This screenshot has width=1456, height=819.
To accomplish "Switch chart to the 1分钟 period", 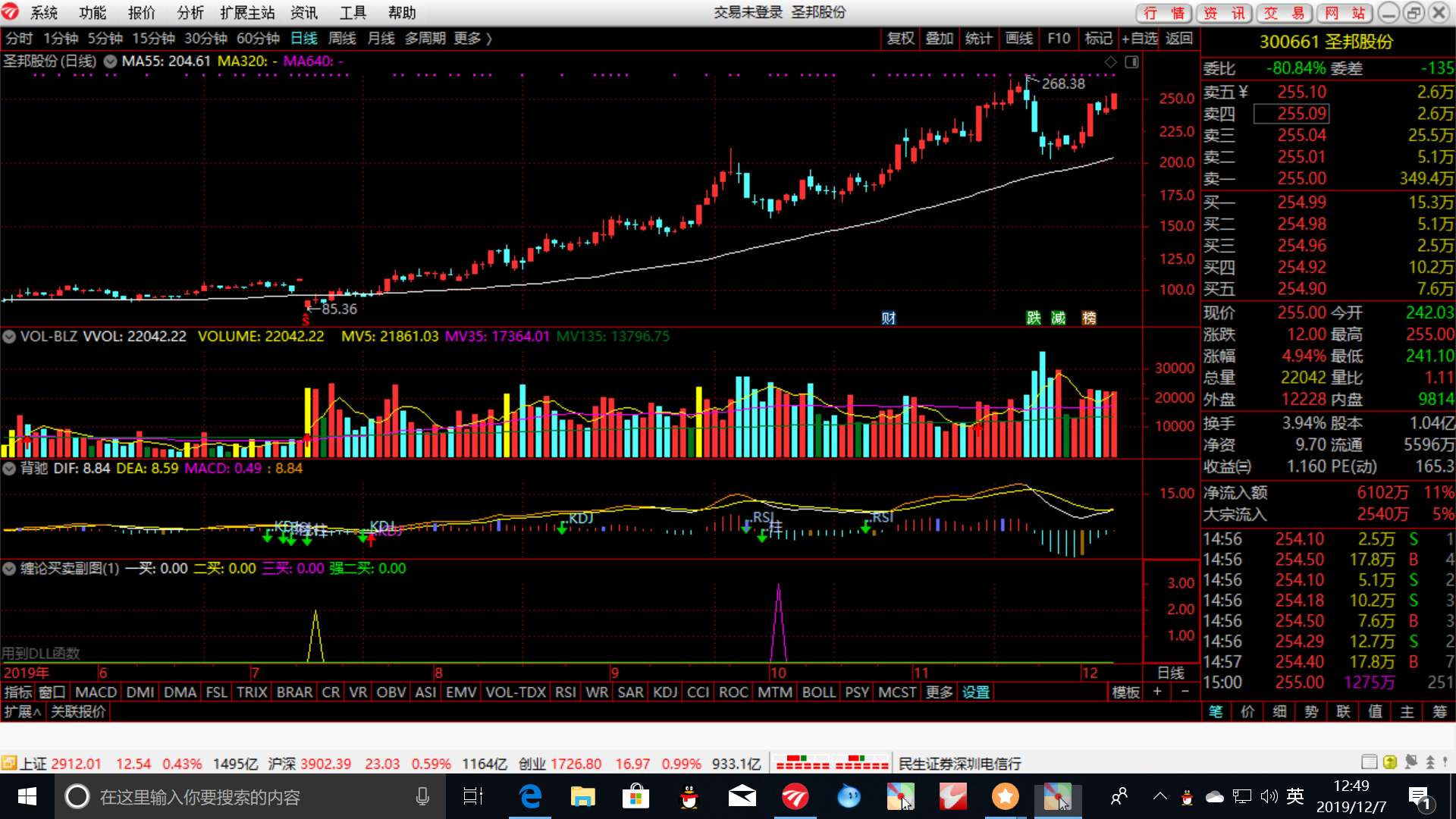I will pyautogui.click(x=61, y=39).
